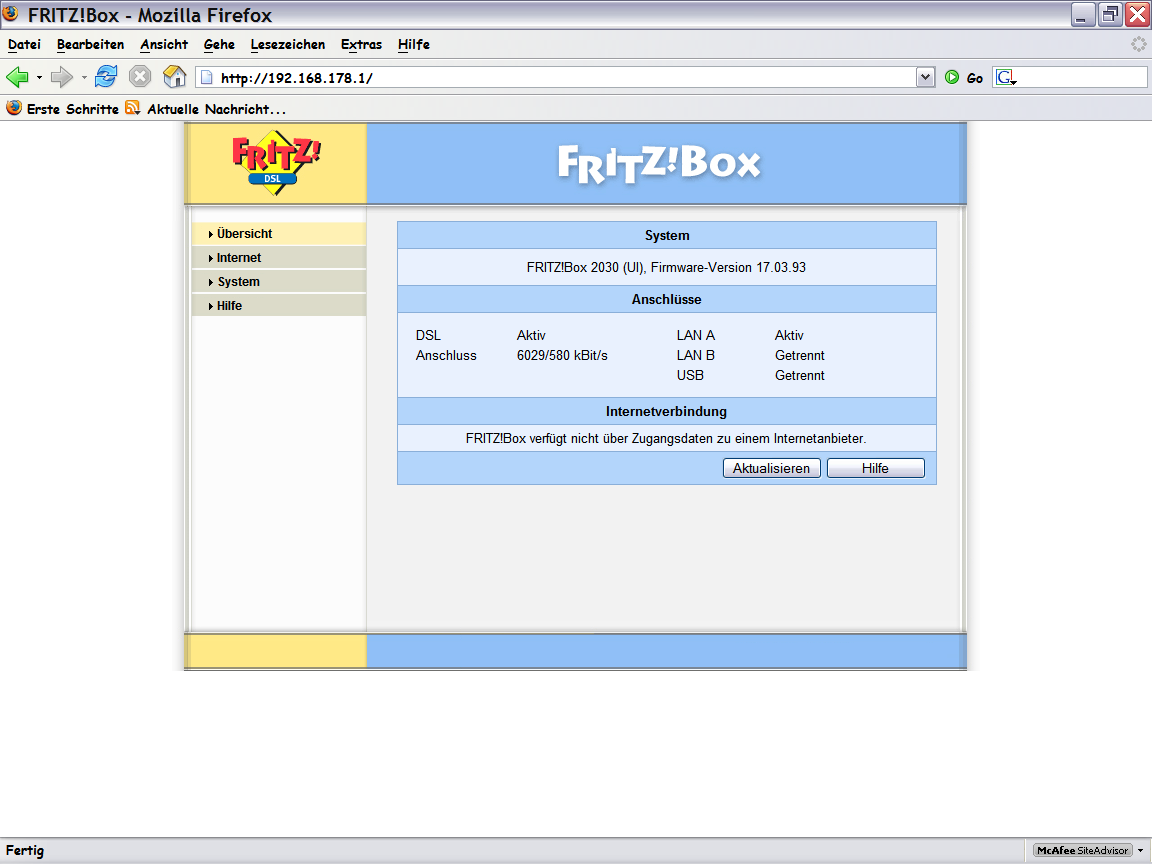Open the Forward history dropdown arrow
The width and height of the screenshot is (1152, 864).
[84, 77]
